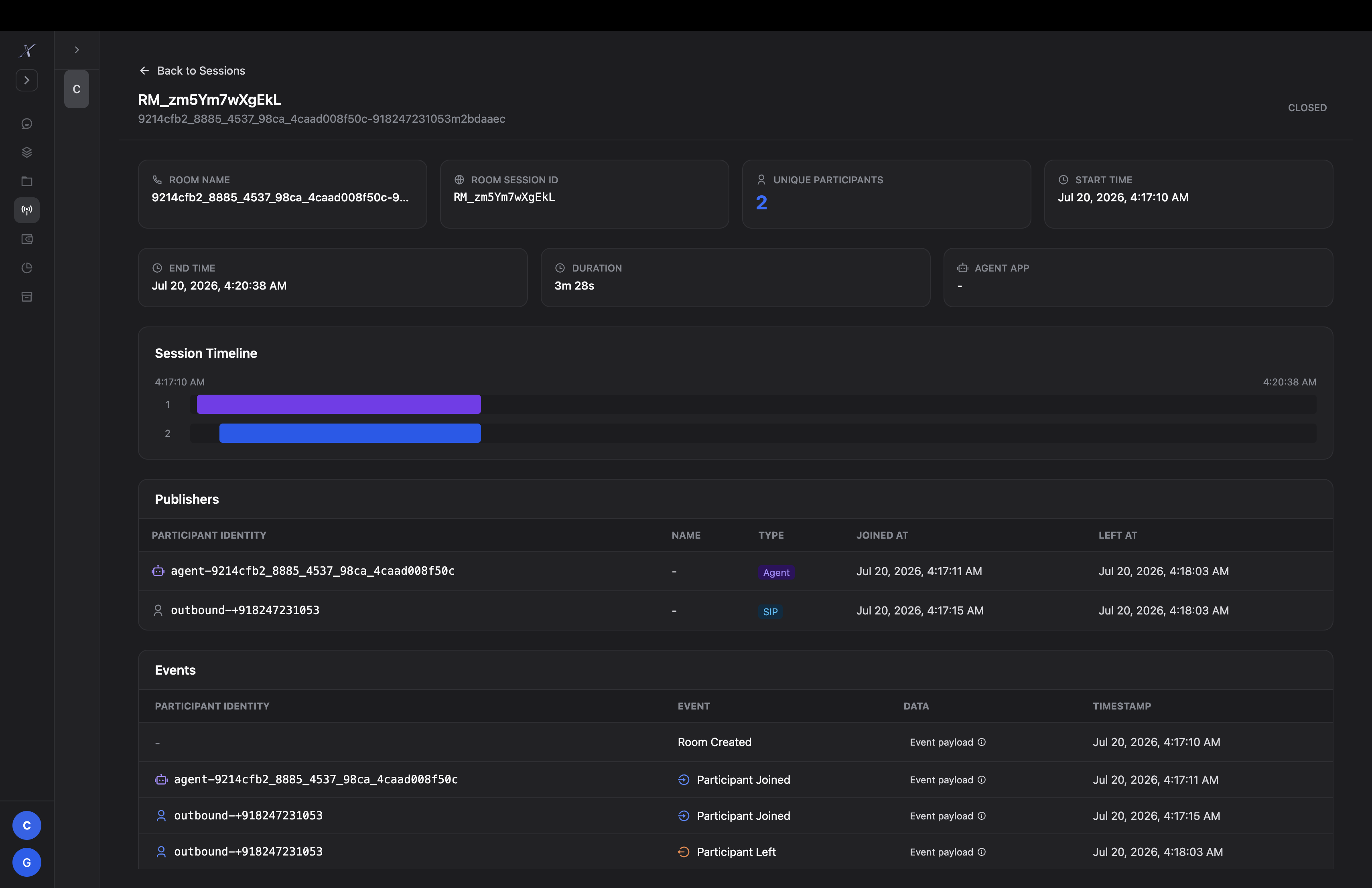This screenshot has height=888, width=1372.
Task: Click the timeline start label 4:17:10 AM
Action: pos(179,382)
